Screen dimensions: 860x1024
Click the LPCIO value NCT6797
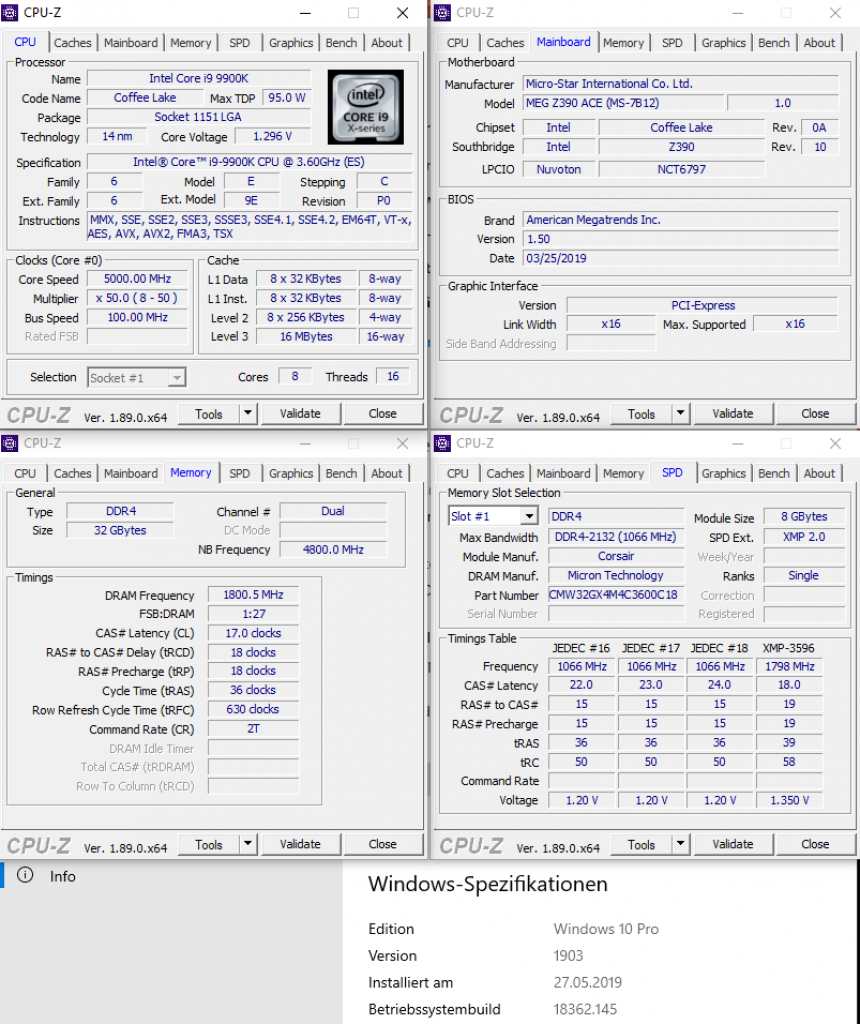[x=681, y=169]
